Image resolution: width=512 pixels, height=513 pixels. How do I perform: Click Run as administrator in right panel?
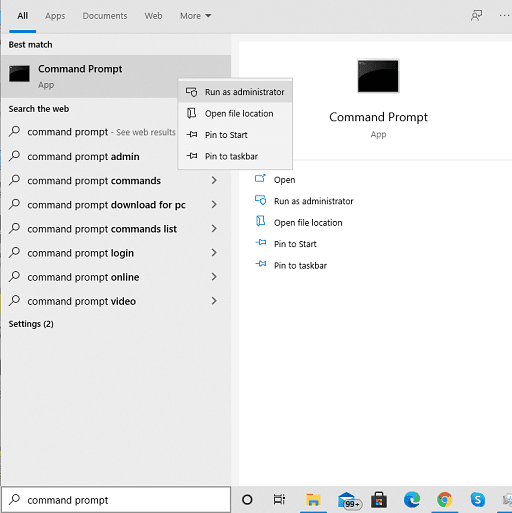pos(314,201)
